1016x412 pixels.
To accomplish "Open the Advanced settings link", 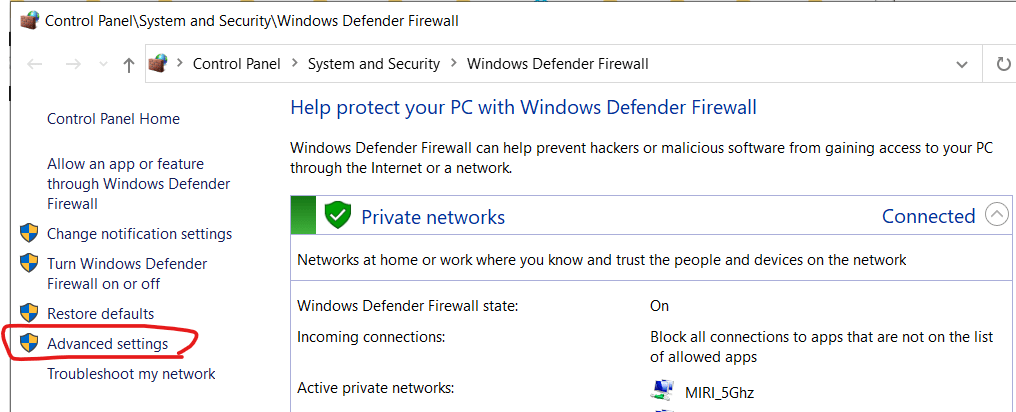I will 107,344.
